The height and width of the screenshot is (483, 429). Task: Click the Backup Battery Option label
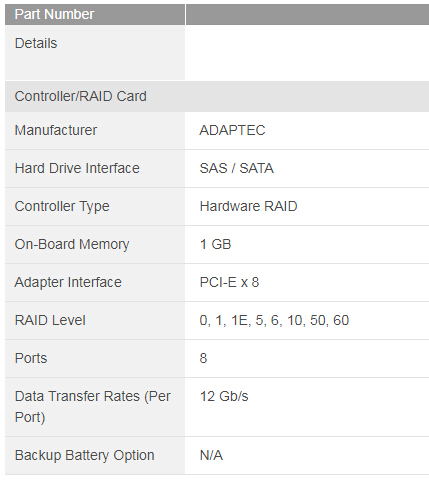click(85, 455)
